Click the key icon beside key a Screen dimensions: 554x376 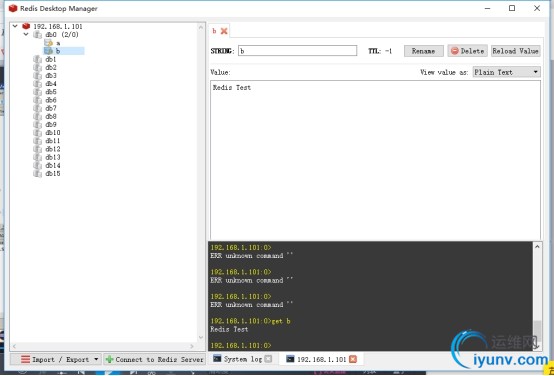tap(49, 43)
